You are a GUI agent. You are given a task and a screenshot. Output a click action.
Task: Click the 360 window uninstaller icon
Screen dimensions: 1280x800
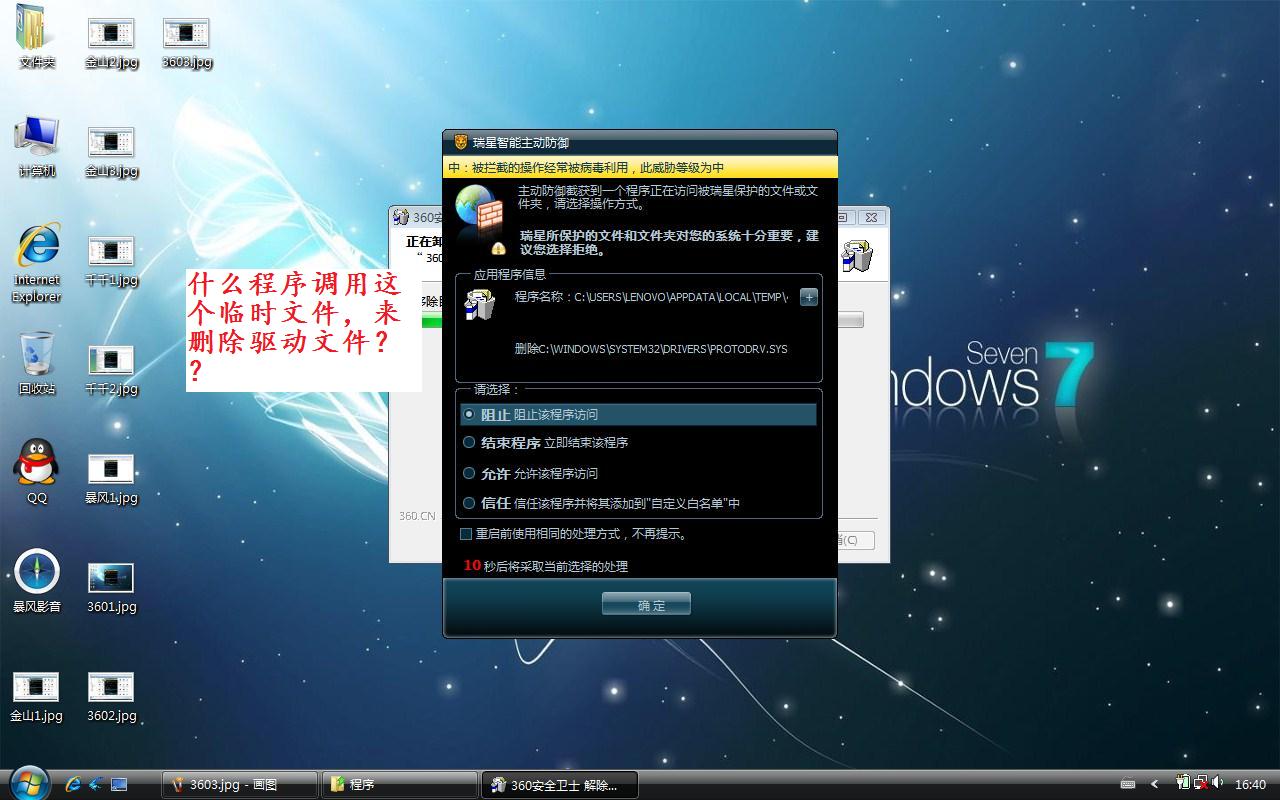coord(857,256)
